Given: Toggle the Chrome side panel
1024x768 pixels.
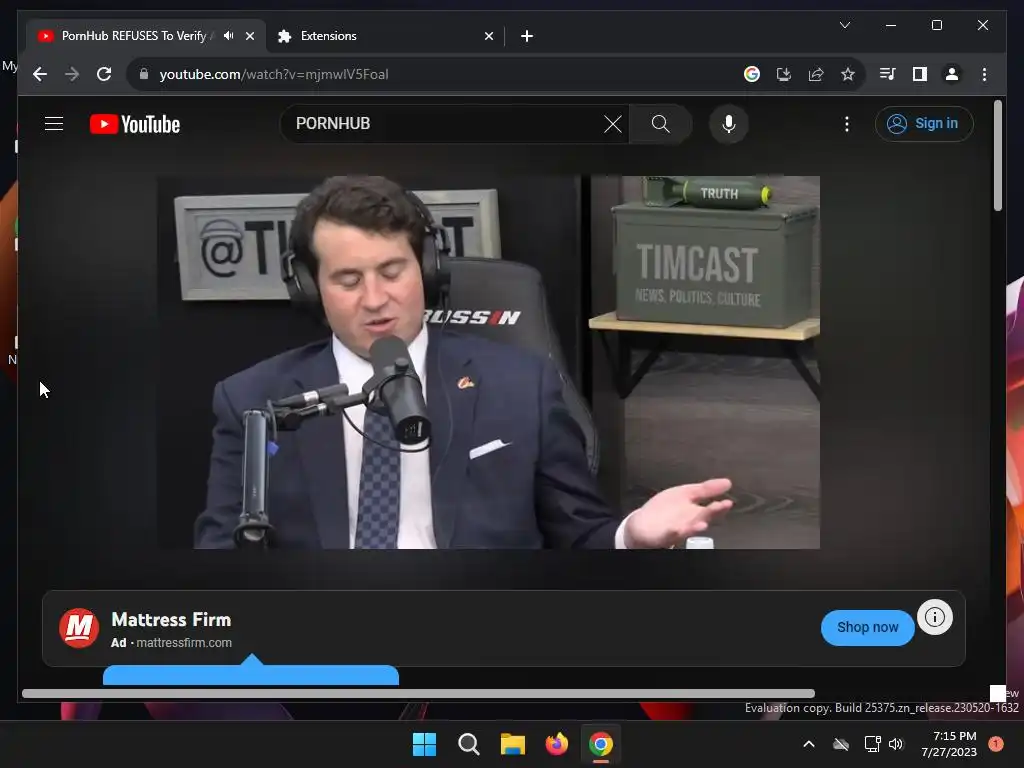Looking at the screenshot, I should pos(920,74).
